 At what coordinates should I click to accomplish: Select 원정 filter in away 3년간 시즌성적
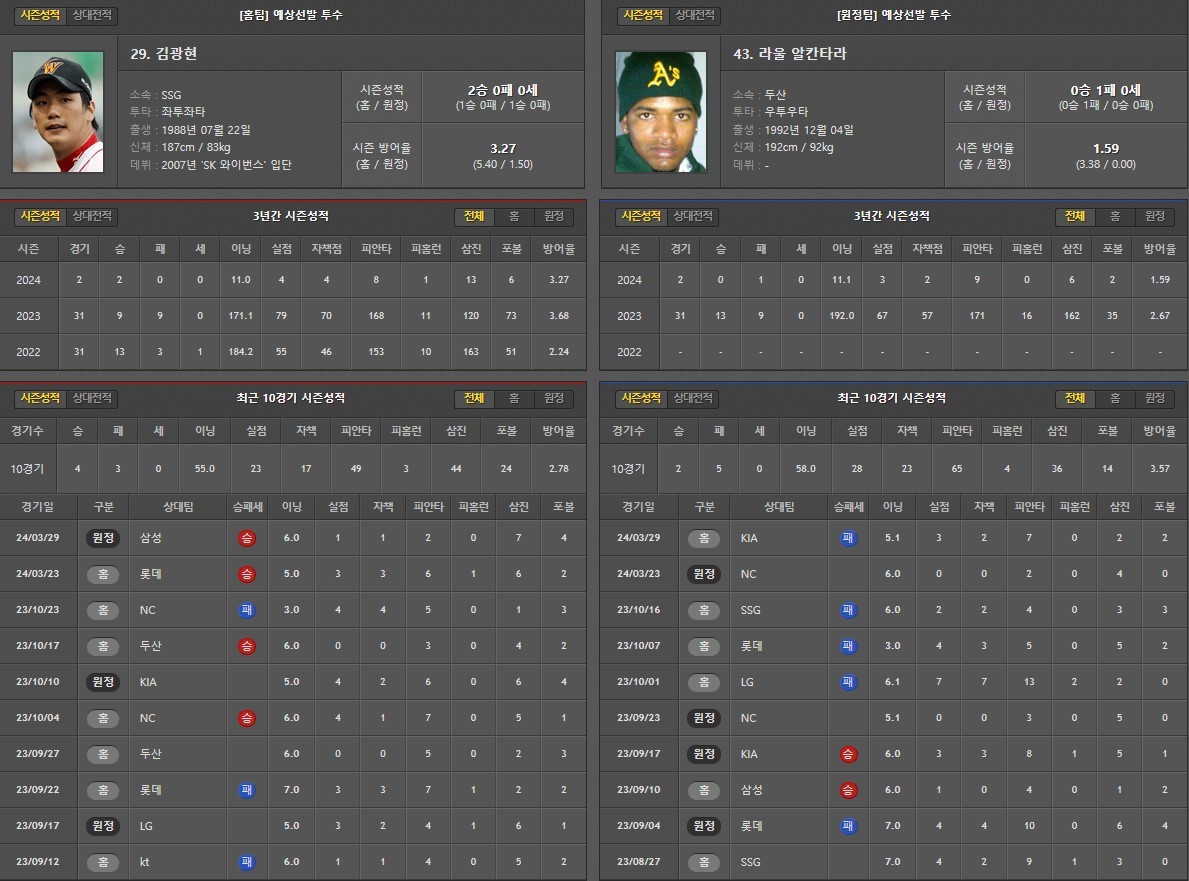click(x=1155, y=217)
